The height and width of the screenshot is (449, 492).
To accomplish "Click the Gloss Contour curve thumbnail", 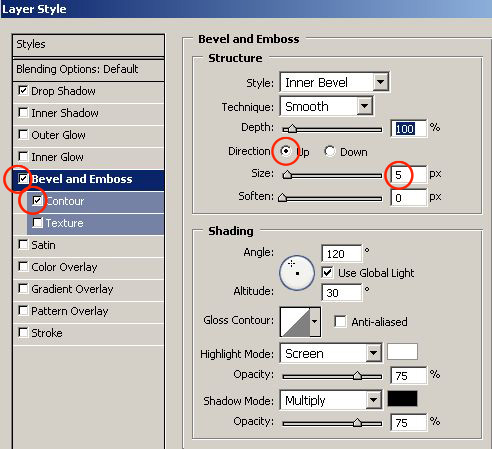I will [295, 322].
